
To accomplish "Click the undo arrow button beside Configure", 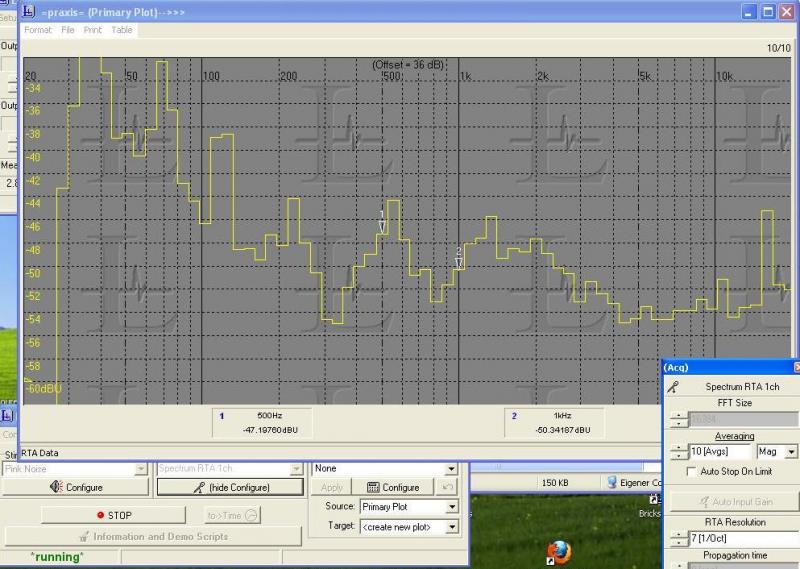I will point(449,487).
